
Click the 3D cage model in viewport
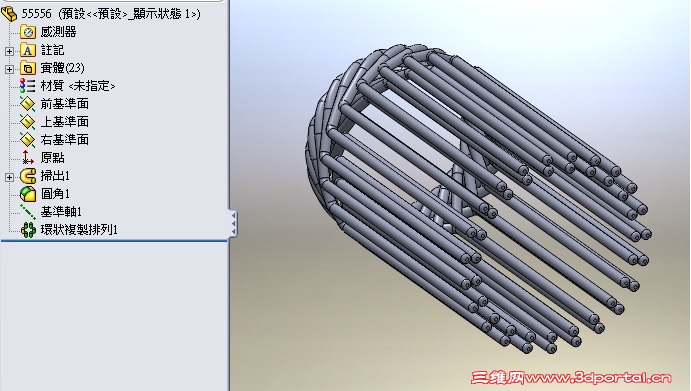(x=478, y=198)
